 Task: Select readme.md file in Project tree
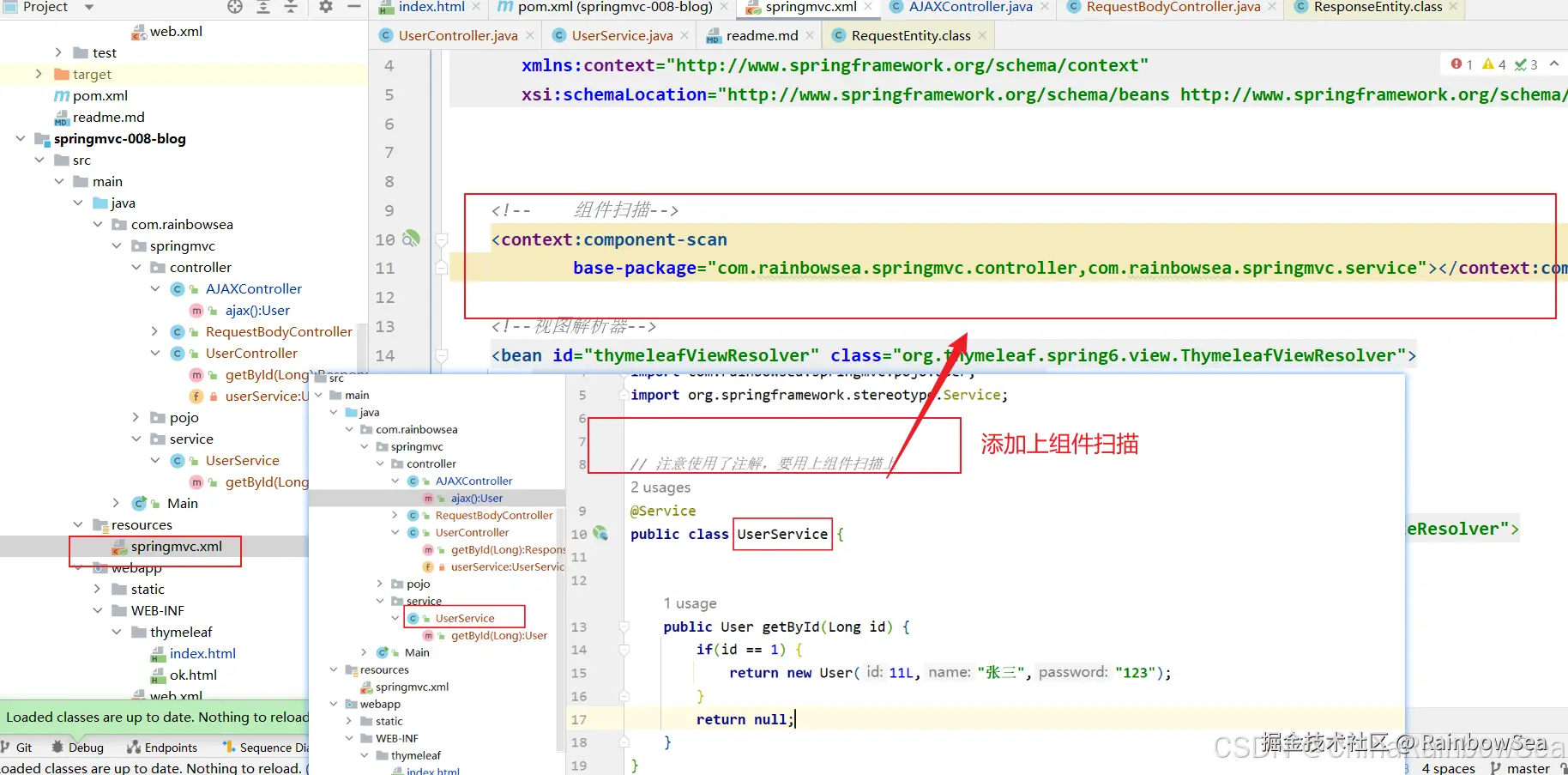(x=109, y=117)
